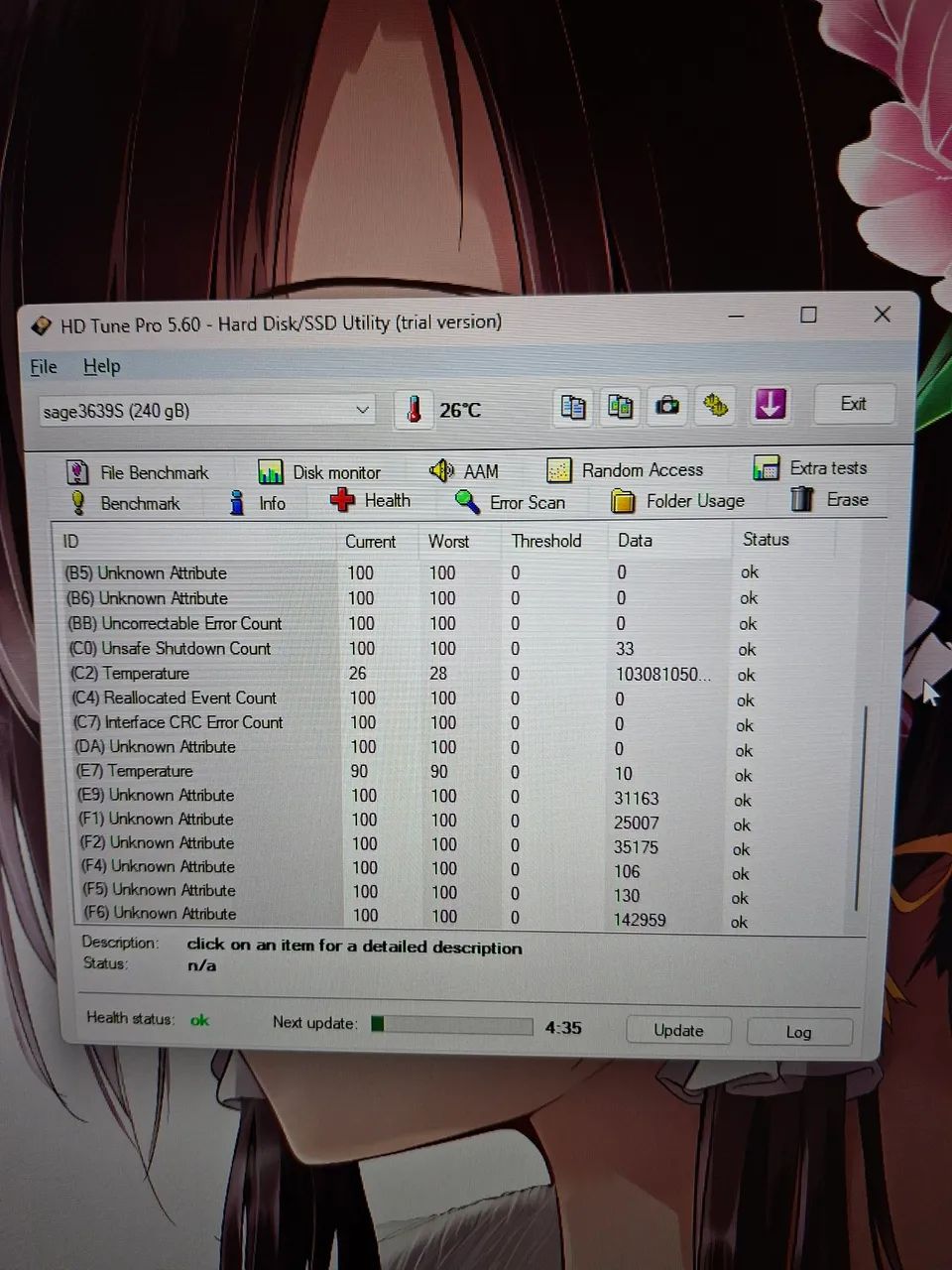
Task: Open the File Benchmark tab
Action: [137, 472]
